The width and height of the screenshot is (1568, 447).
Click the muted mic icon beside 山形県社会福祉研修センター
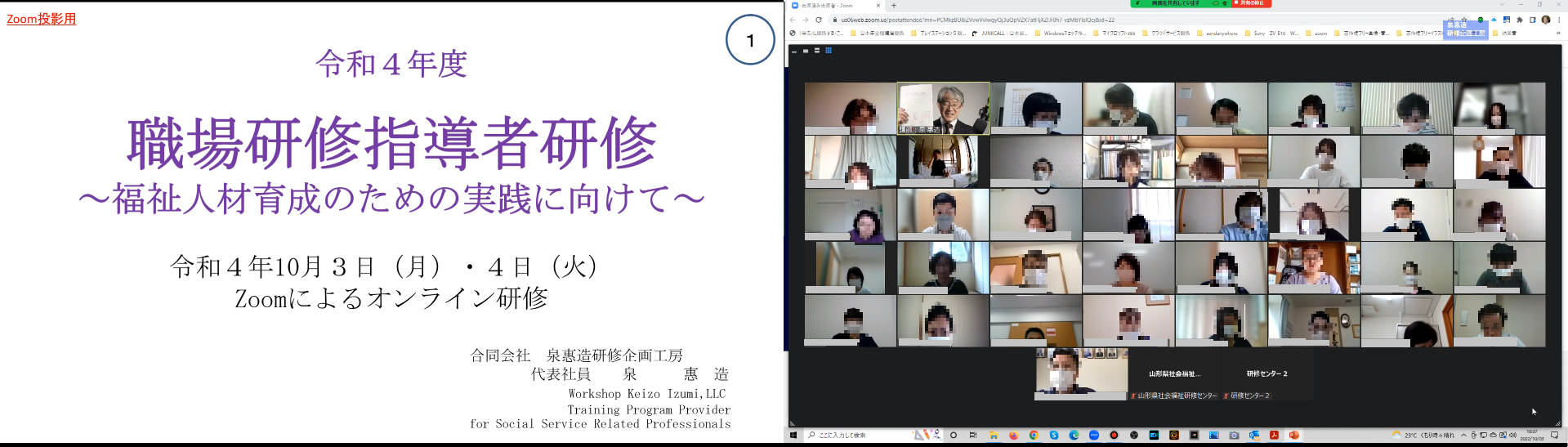(x=1134, y=396)
